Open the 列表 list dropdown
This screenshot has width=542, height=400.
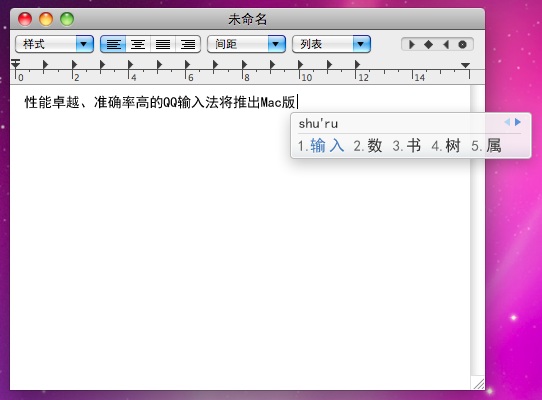331,44
